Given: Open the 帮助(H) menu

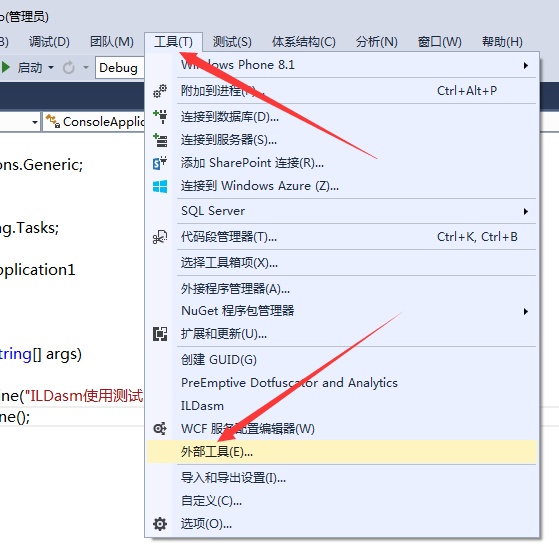Looking at the screenshot, I should click(x=502, y=42).
